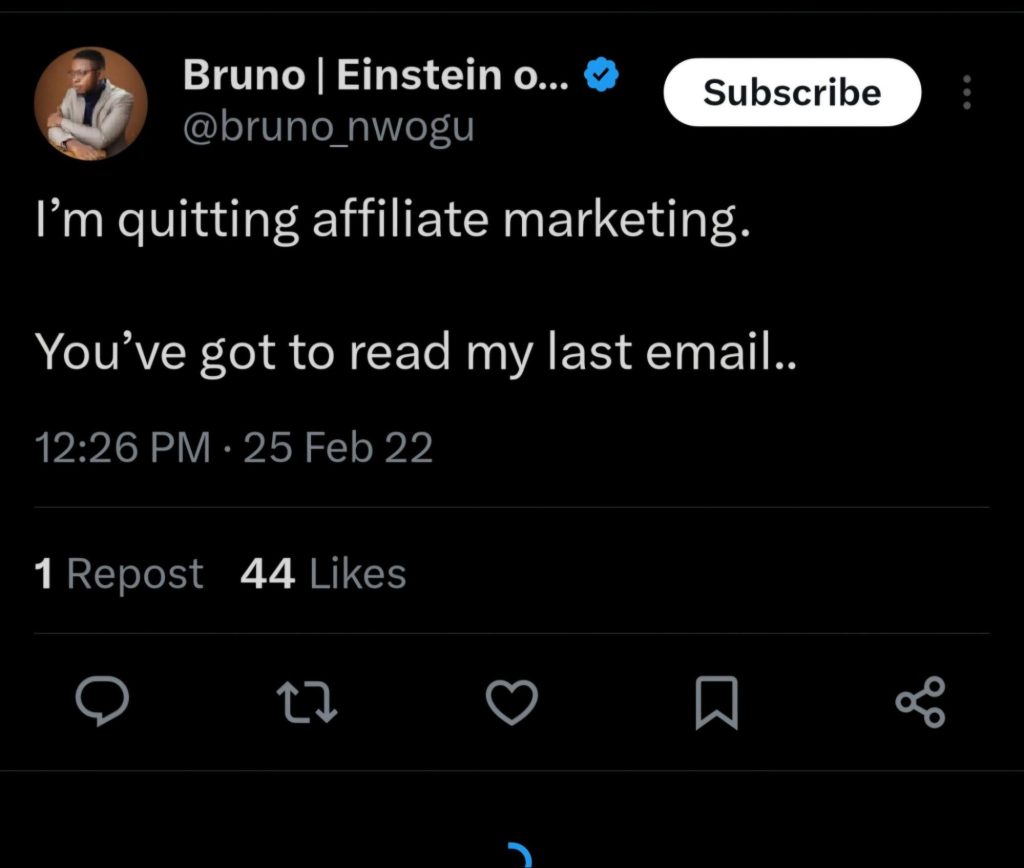This screenshot has height=868, width=1024.
Task: Click the '25 Feb 22' post date
Action: click(338, 447)
